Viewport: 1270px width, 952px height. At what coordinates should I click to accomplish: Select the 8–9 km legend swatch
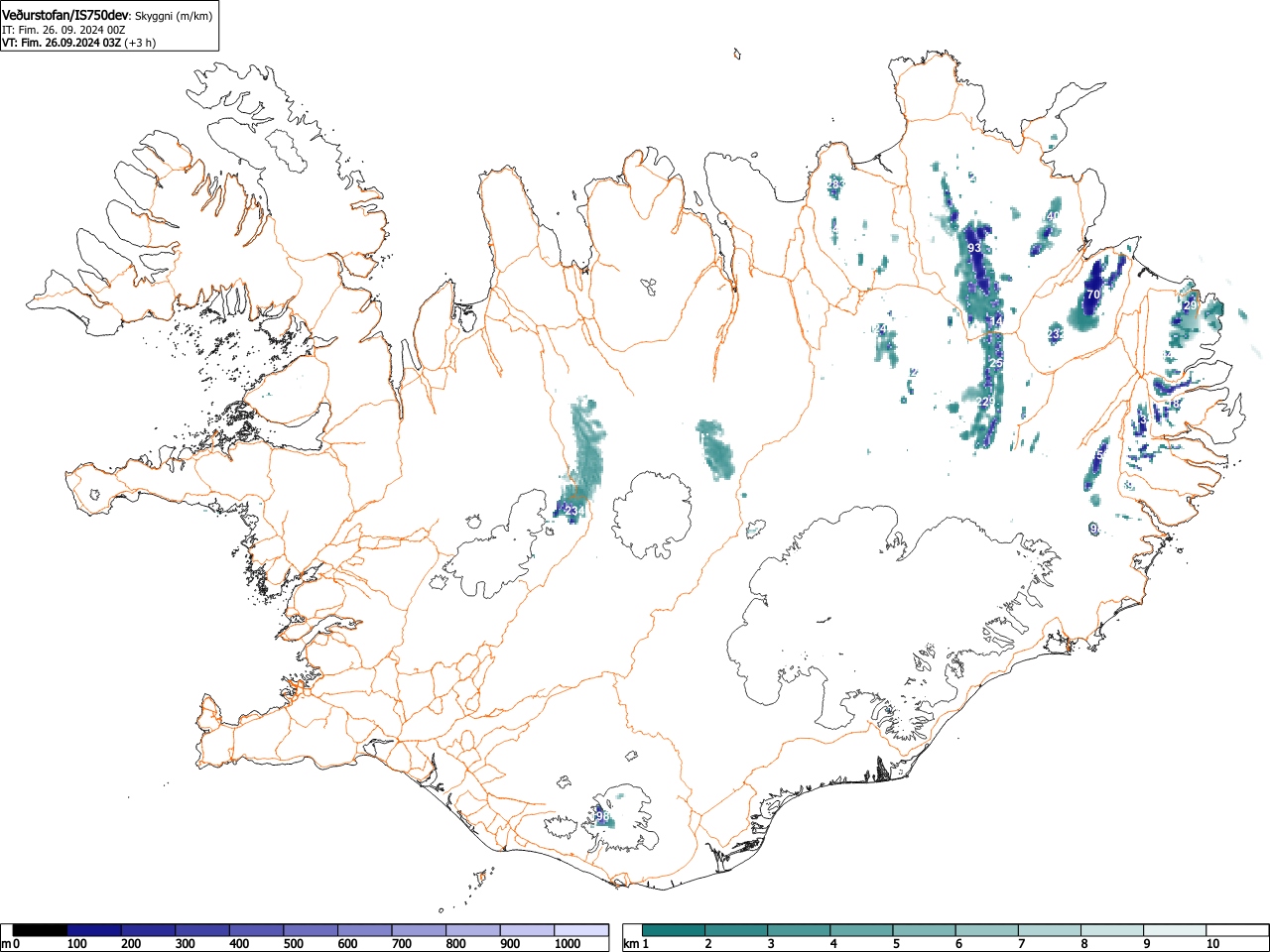coord(1111,930)
